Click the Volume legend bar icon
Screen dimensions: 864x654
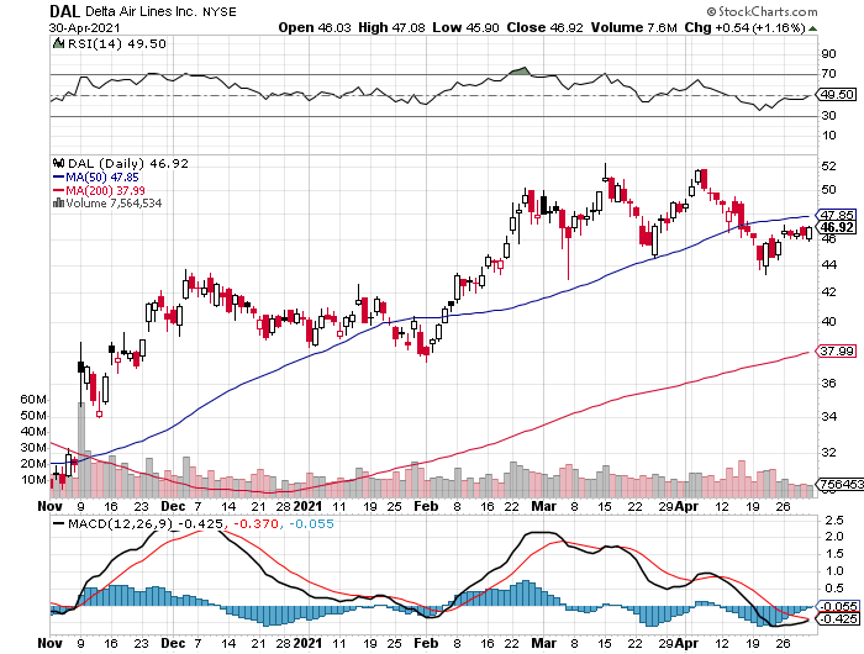(x=56, y=203)
